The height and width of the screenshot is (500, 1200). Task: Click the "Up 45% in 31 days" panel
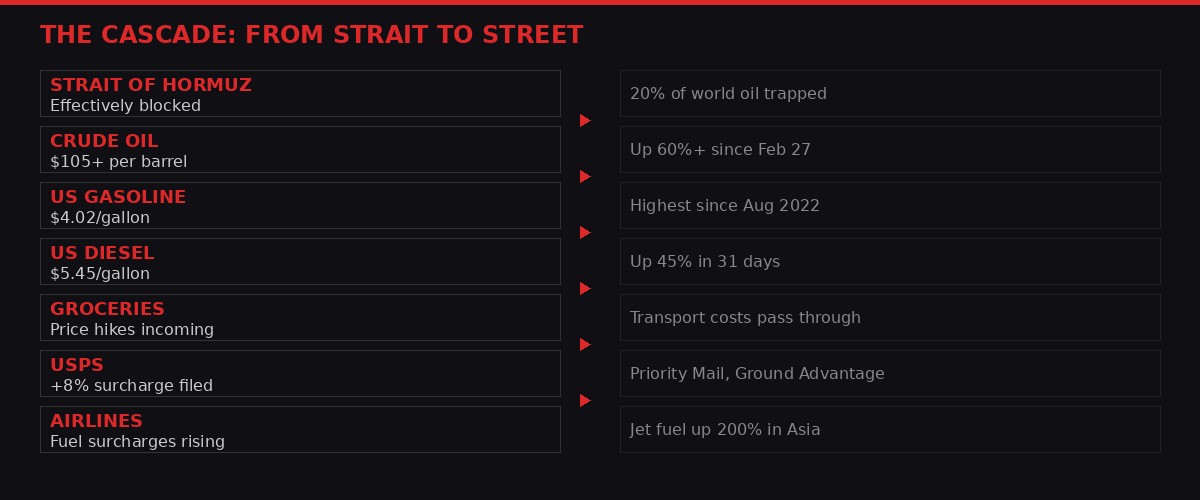tap(889, 262)
